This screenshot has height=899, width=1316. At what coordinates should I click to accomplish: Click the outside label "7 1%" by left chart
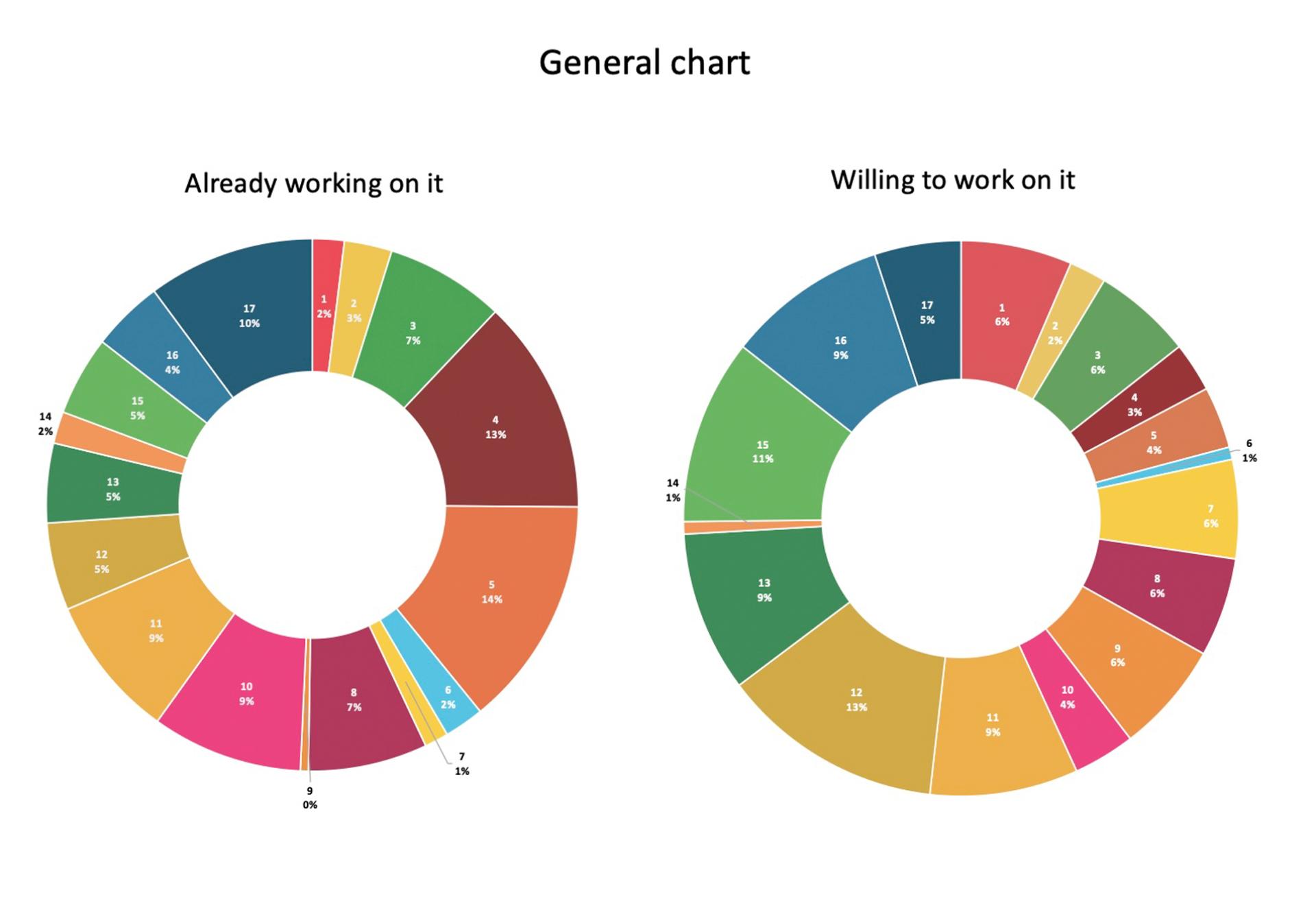pos(462,764)
